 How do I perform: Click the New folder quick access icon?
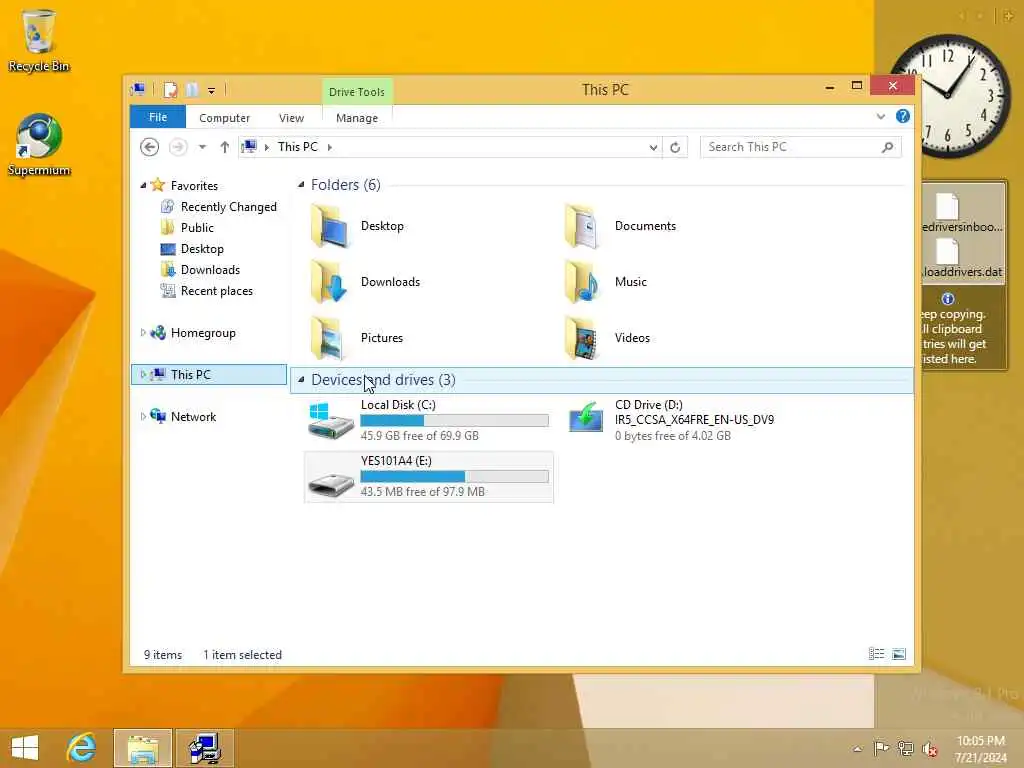pos(191,89)
